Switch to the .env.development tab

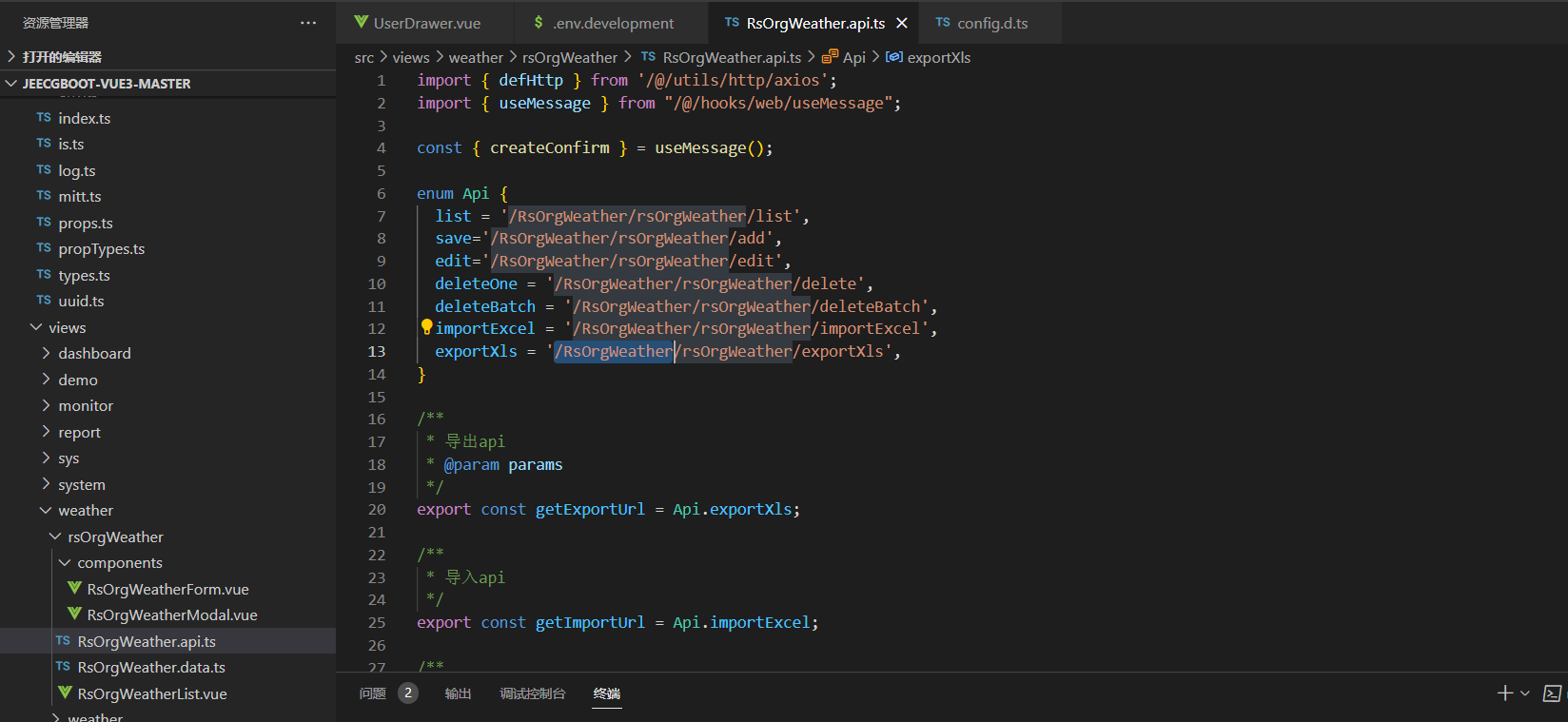coord(612,23)
